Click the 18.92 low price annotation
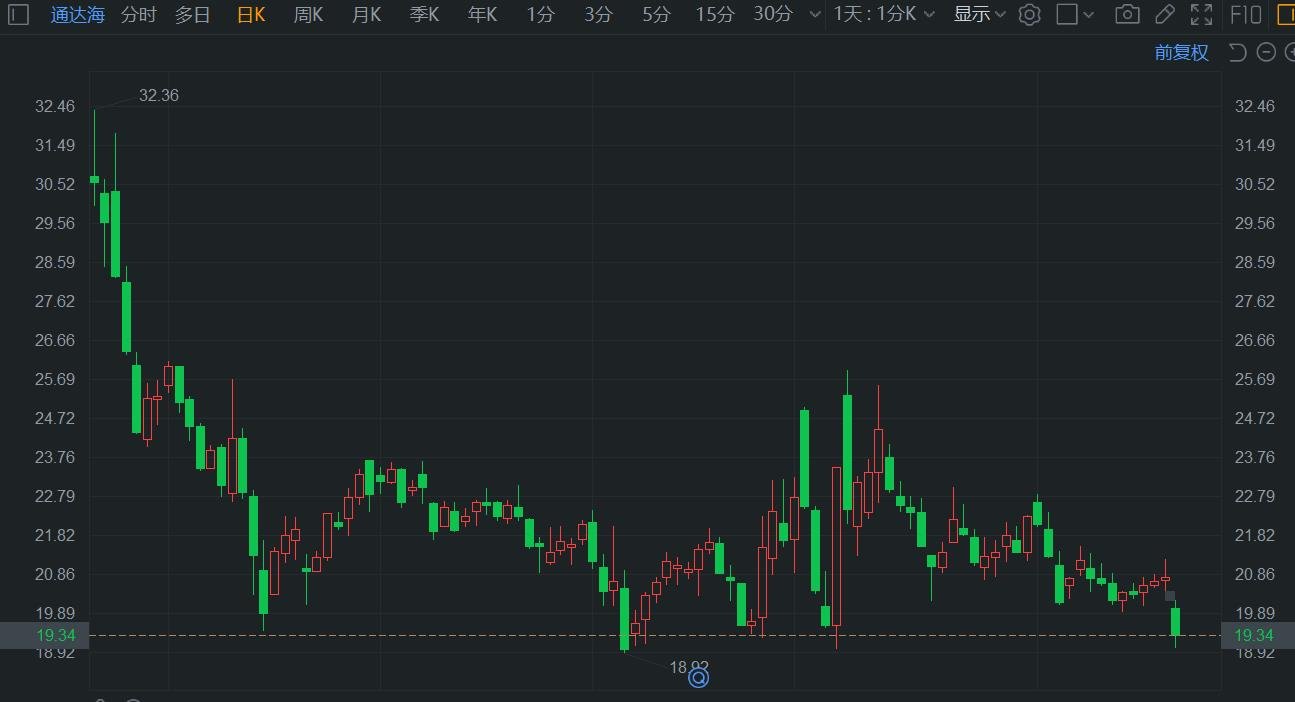The image size is (1295, 702). pos(689,667)
